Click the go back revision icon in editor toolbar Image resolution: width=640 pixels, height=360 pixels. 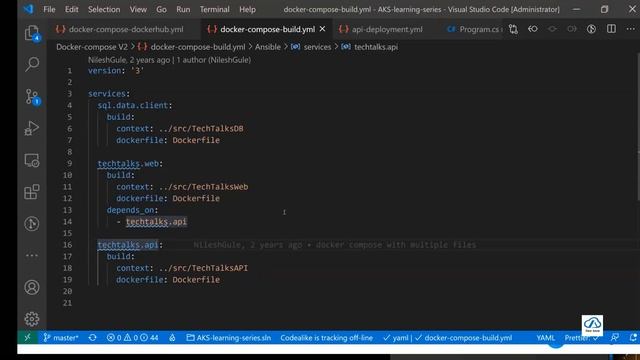(x=533, y=29)
